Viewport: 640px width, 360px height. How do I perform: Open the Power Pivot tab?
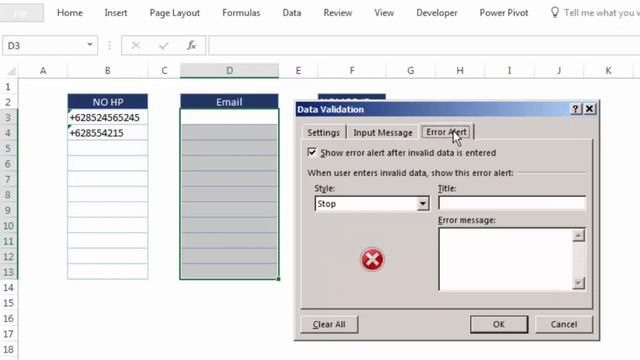(x=504, y=13)
